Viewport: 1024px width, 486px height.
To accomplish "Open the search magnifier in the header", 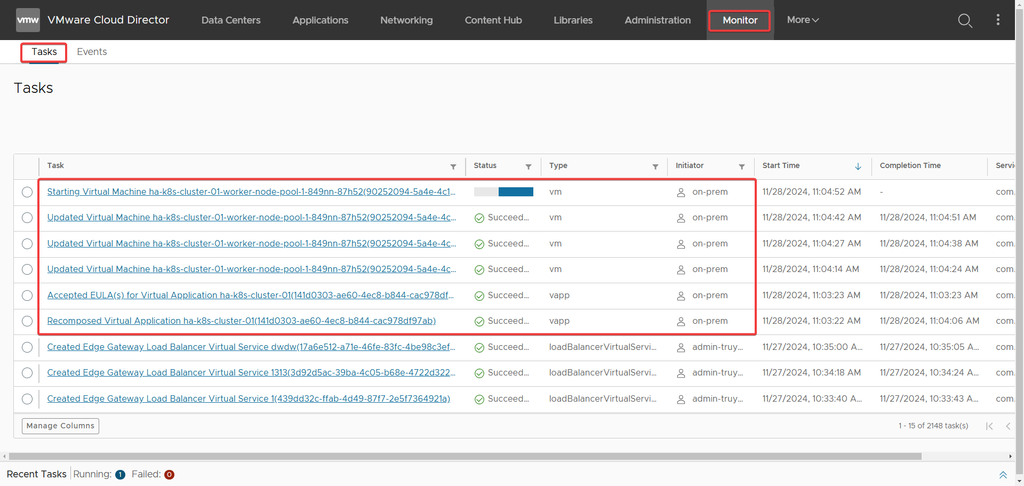I will (x=965, y=20).
